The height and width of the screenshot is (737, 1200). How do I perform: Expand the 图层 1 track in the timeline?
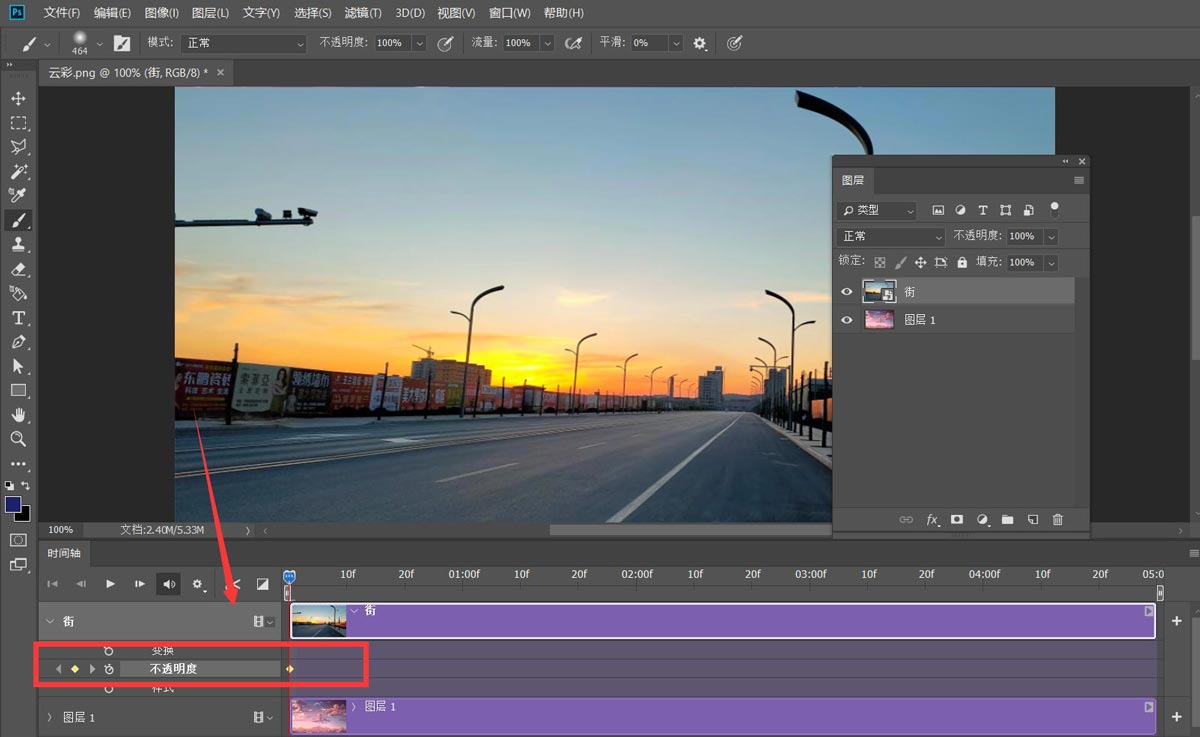pyautogui.click(x=50, y=717)
